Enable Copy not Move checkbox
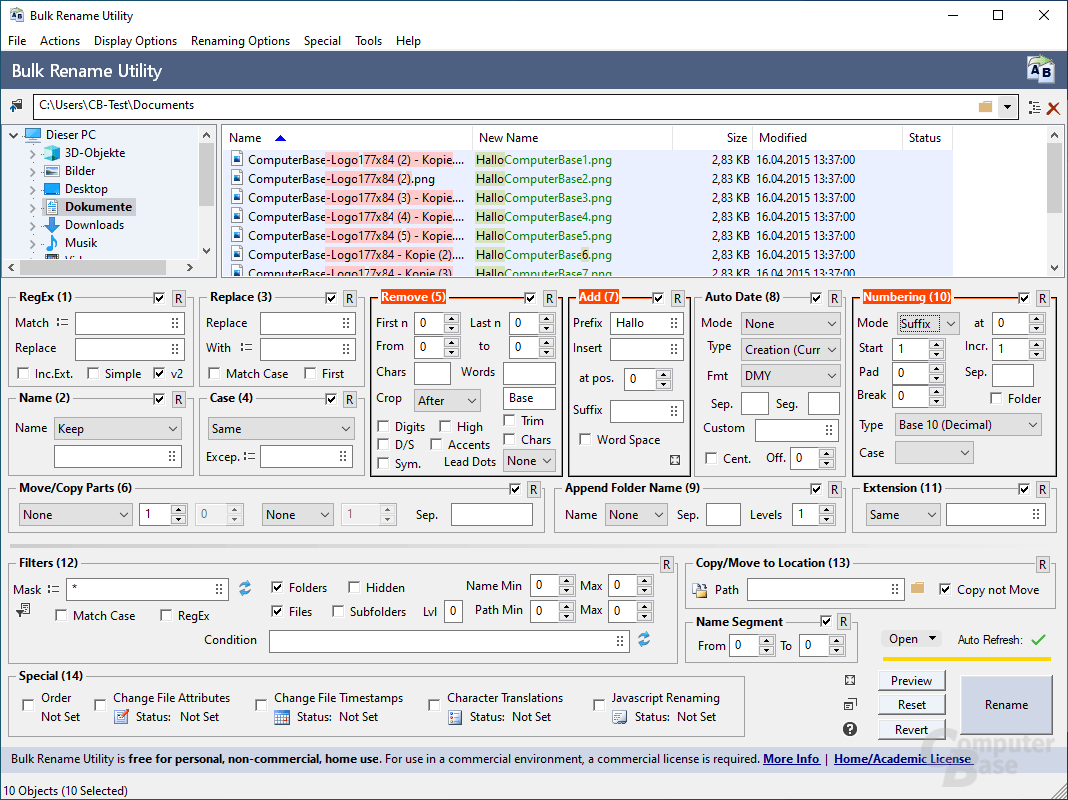The width and height of the screenshot is (1068, 800). pos(944,590)
